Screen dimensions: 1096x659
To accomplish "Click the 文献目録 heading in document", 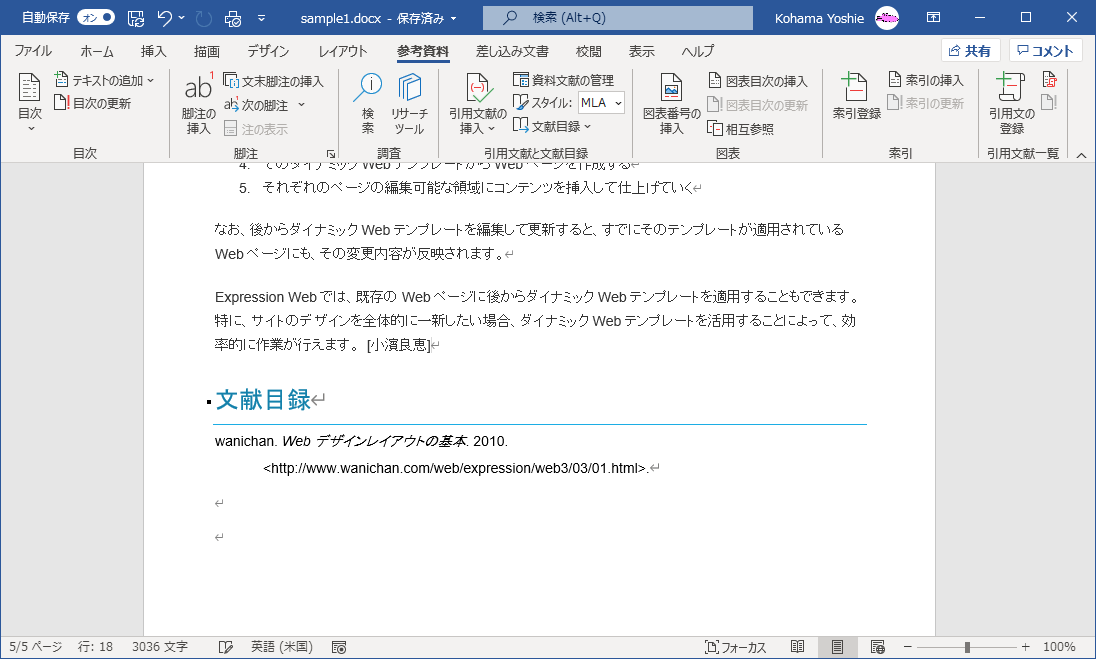I will tap(263, 400).
